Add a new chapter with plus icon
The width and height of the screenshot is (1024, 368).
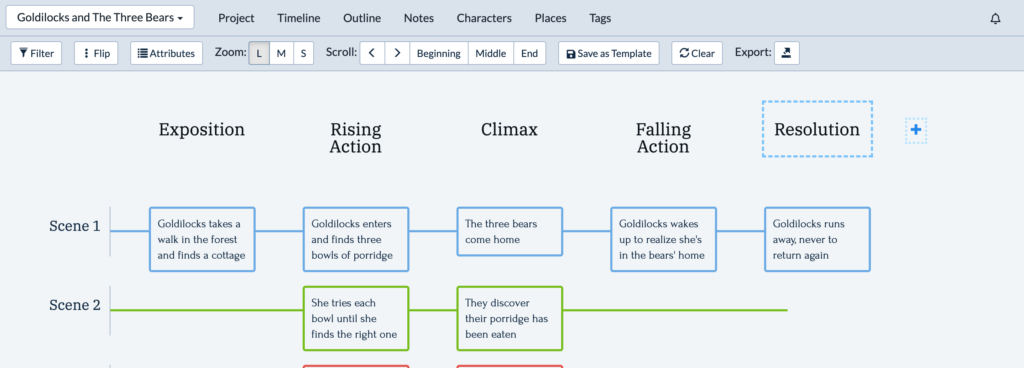coord(916,130)
